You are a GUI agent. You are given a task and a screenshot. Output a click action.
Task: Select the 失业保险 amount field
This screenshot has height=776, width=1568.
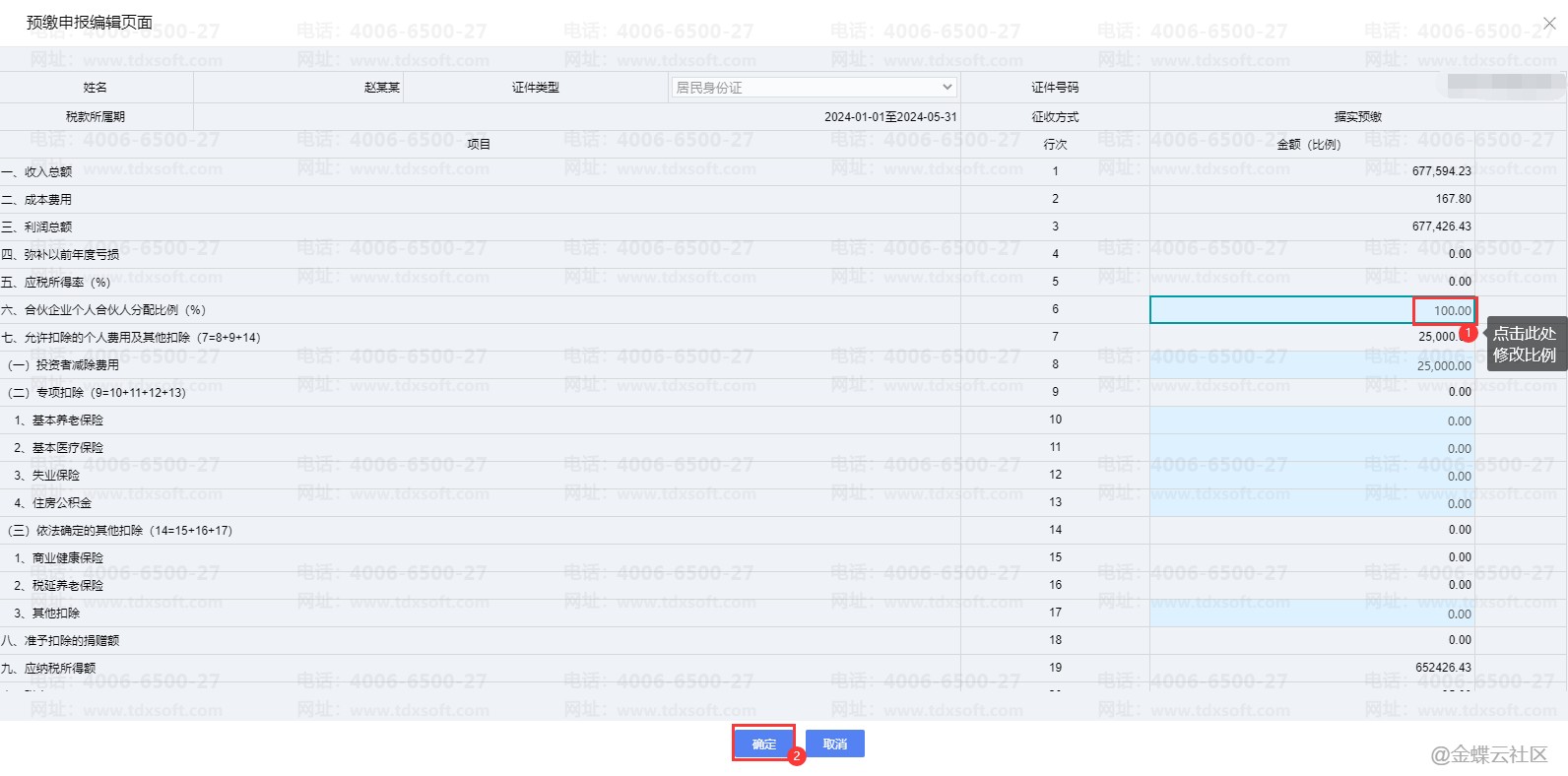1312,476
